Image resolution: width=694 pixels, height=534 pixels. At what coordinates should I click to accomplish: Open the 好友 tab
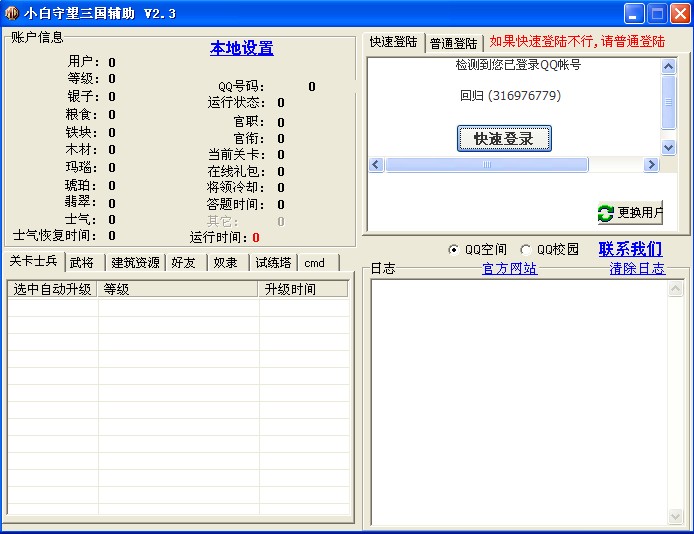(x=184, y=263)
